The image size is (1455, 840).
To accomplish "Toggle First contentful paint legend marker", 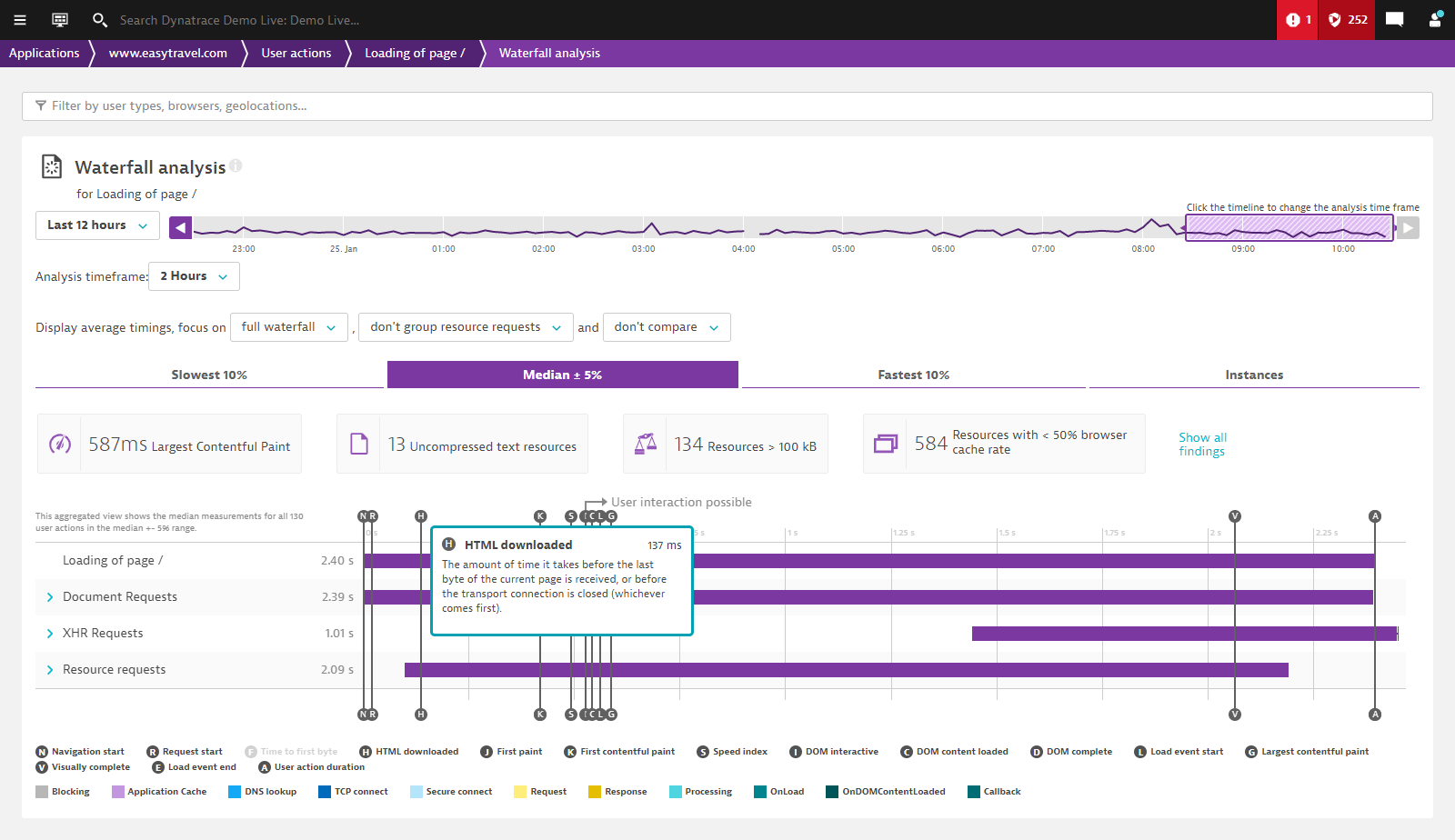I will click(619, 752).
